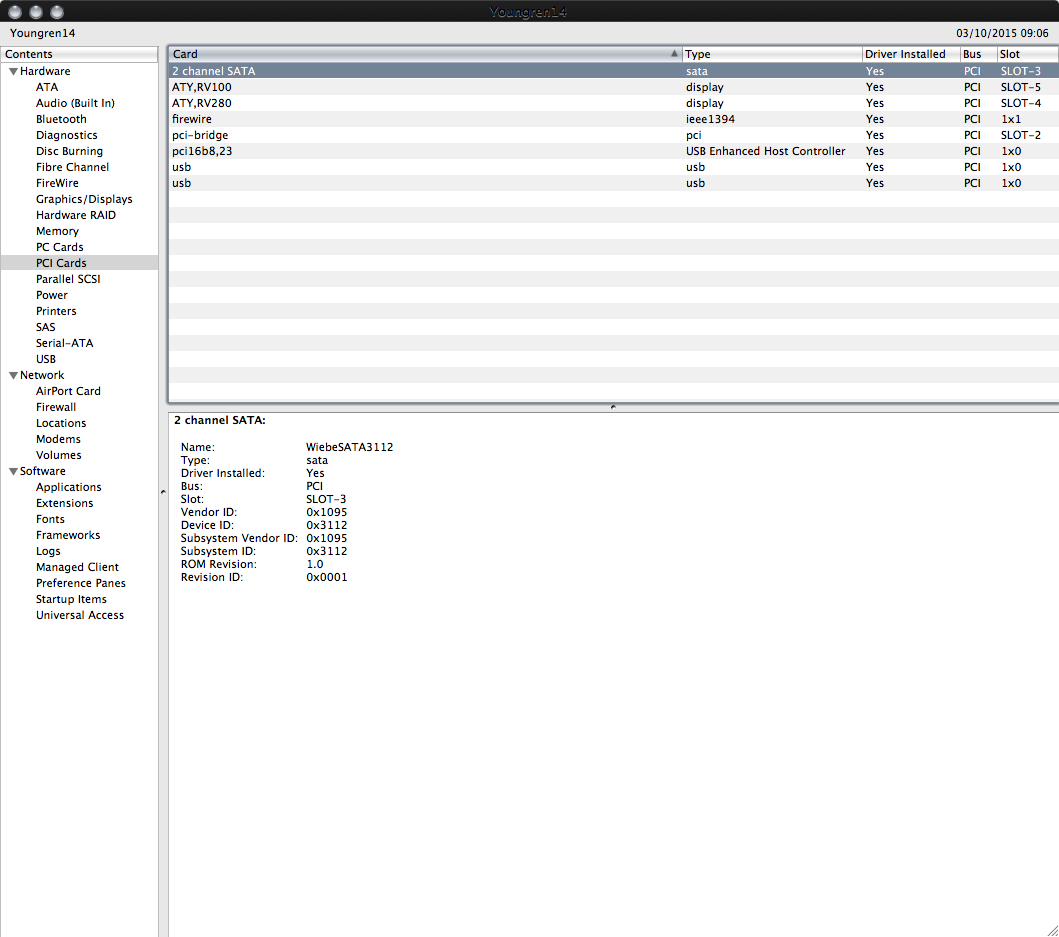Toggle the Card column sort arrow
This screenshot has width=1059, height=937.
pyautogui.click(x=674, y=53)
